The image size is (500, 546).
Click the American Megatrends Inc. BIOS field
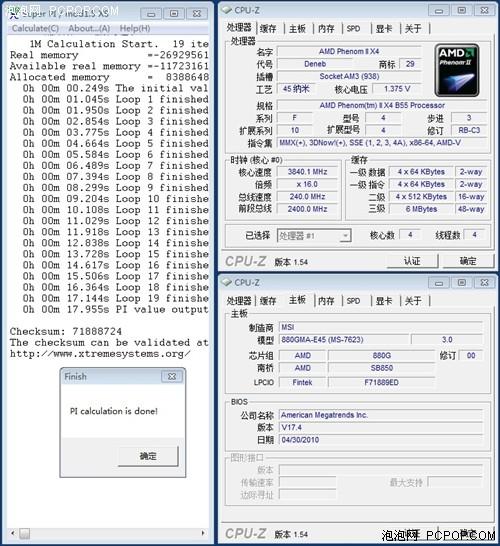pos(381,415)
